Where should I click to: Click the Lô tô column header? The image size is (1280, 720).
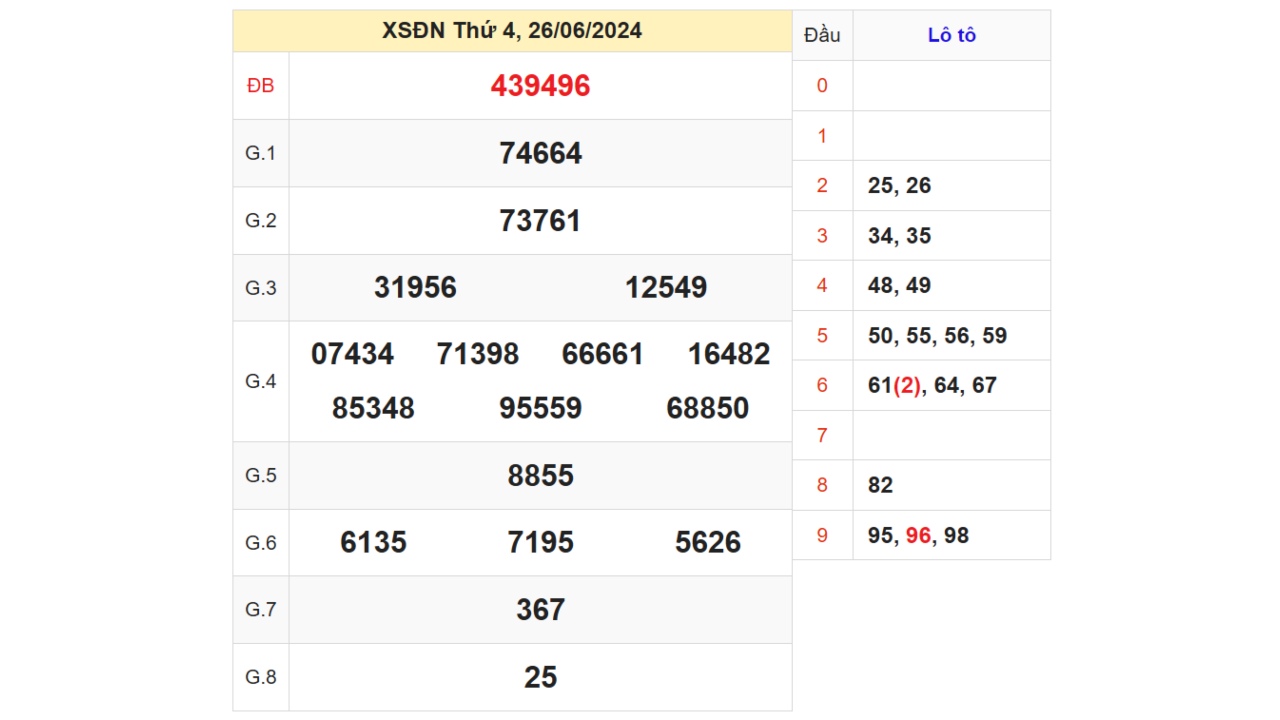tap(952, 35)
